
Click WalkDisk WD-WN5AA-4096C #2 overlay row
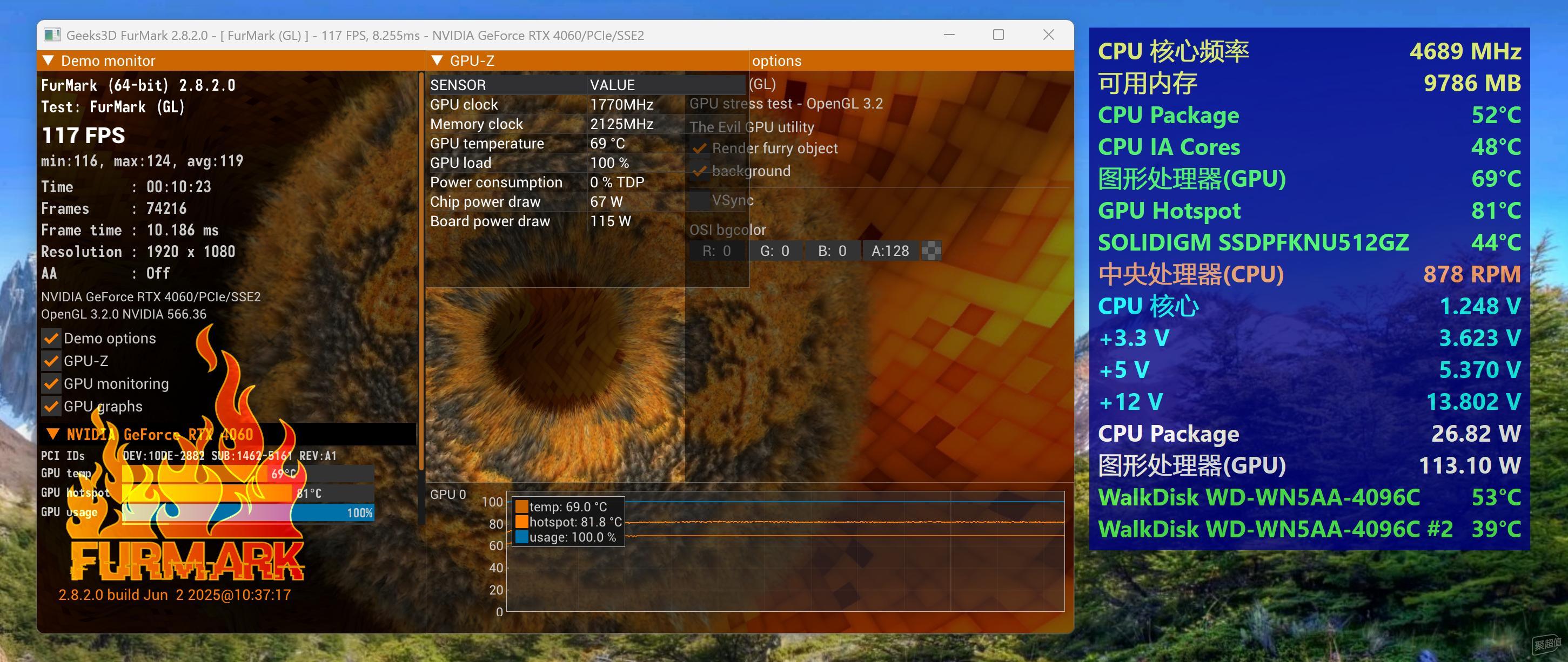(x=1309, y=529)
